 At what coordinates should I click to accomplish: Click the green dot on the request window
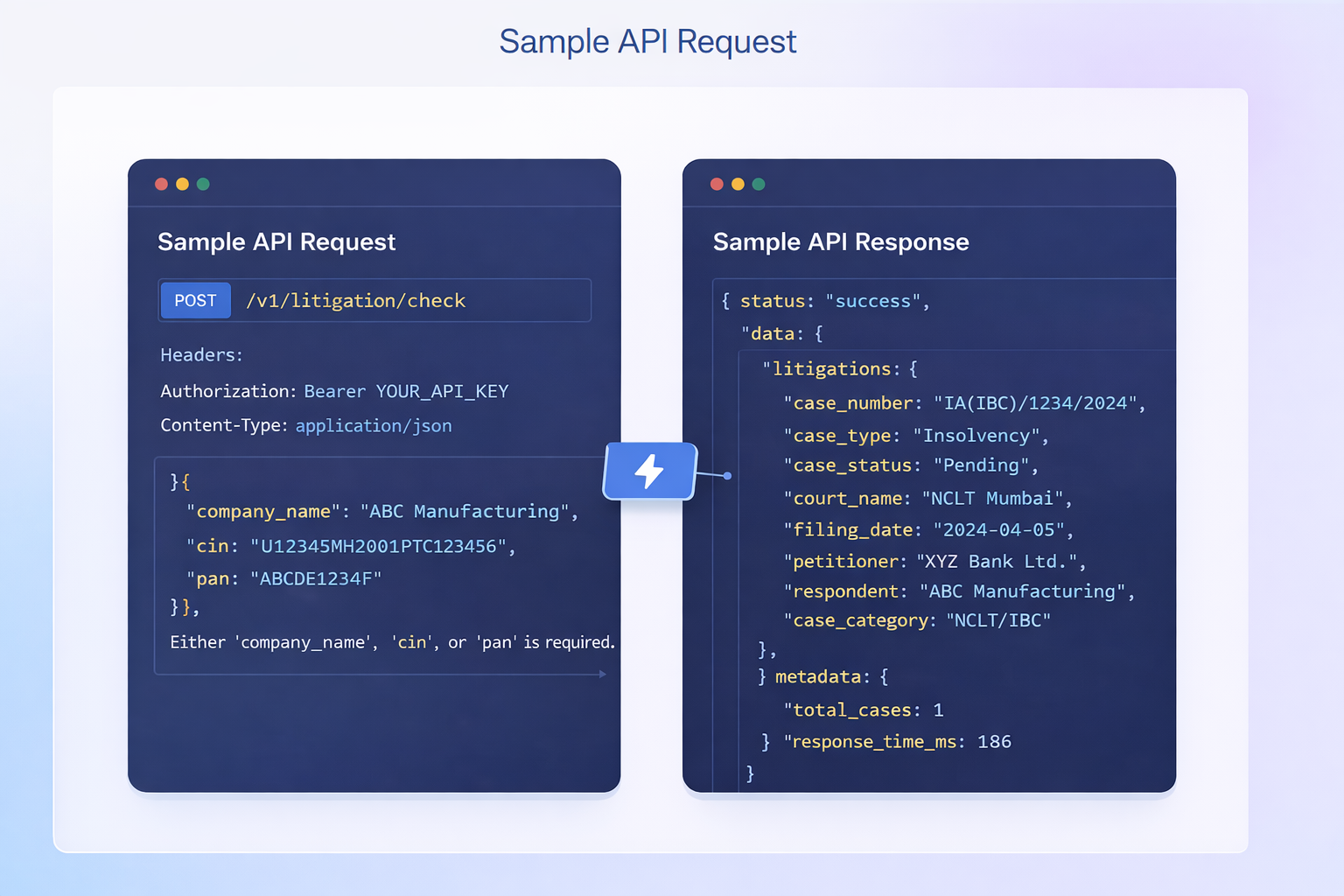pos(203,184)
